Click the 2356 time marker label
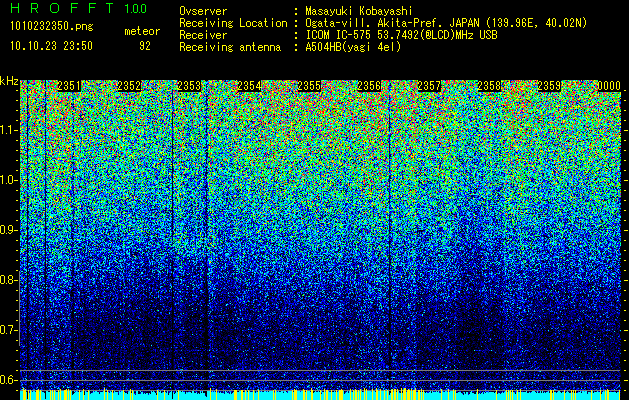629x400 pixels. tap(369, 86)
